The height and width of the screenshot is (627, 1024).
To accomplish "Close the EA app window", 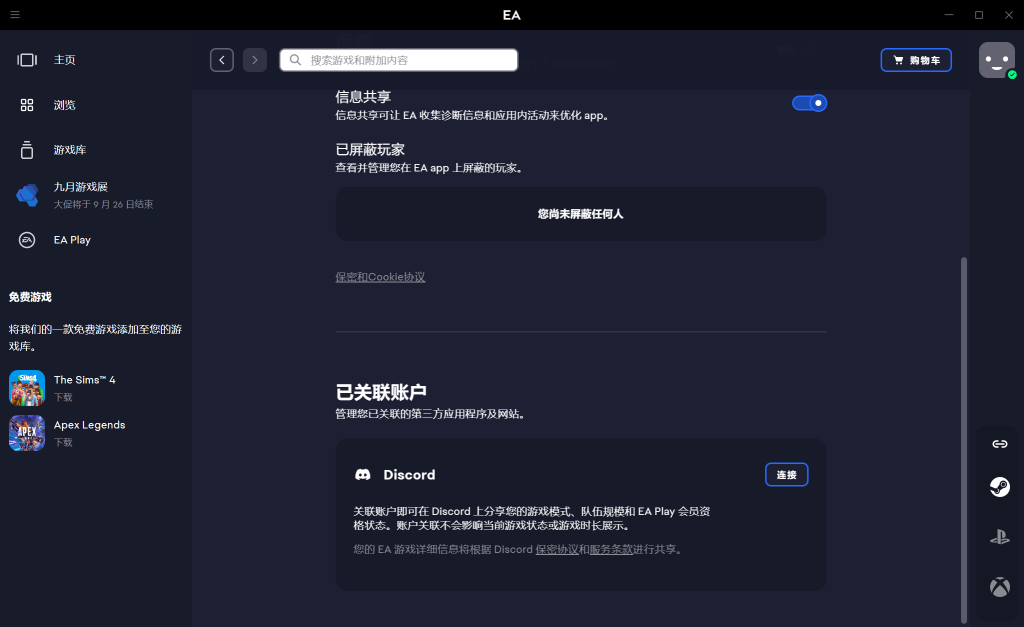I will 1009,14.
